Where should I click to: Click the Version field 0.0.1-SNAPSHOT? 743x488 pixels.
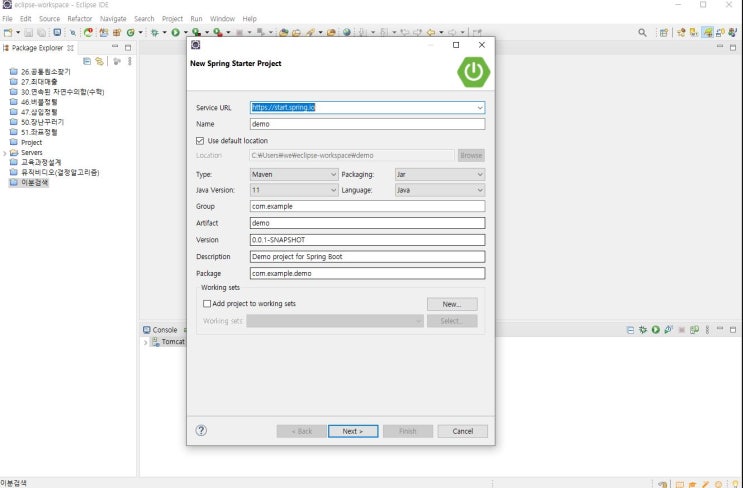tap(367, 240)
